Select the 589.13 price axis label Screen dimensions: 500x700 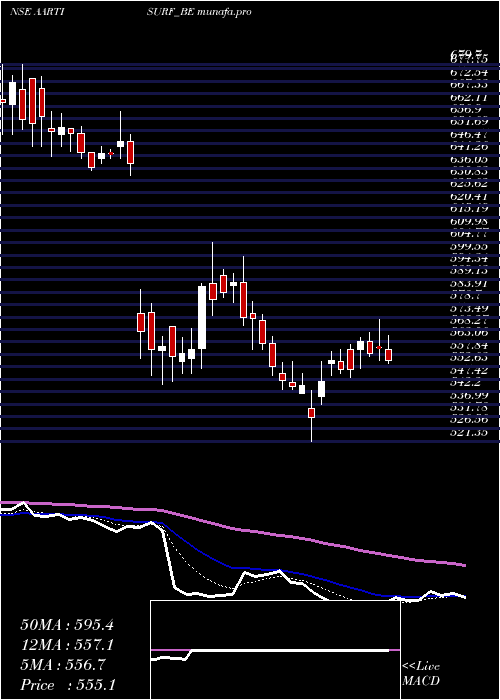tap(469, 271)
